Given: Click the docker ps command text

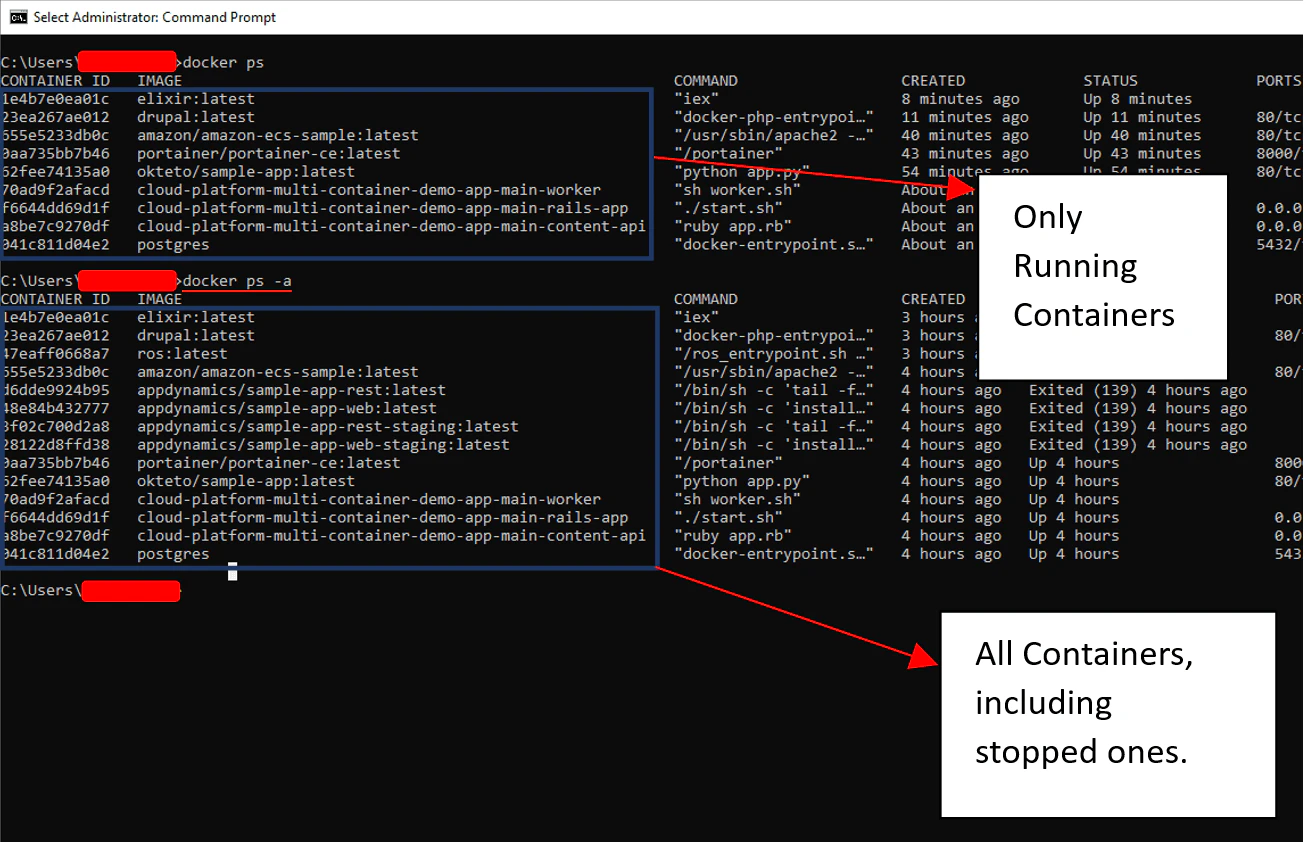Looking at the screenshot, I should tap(222, 62).
